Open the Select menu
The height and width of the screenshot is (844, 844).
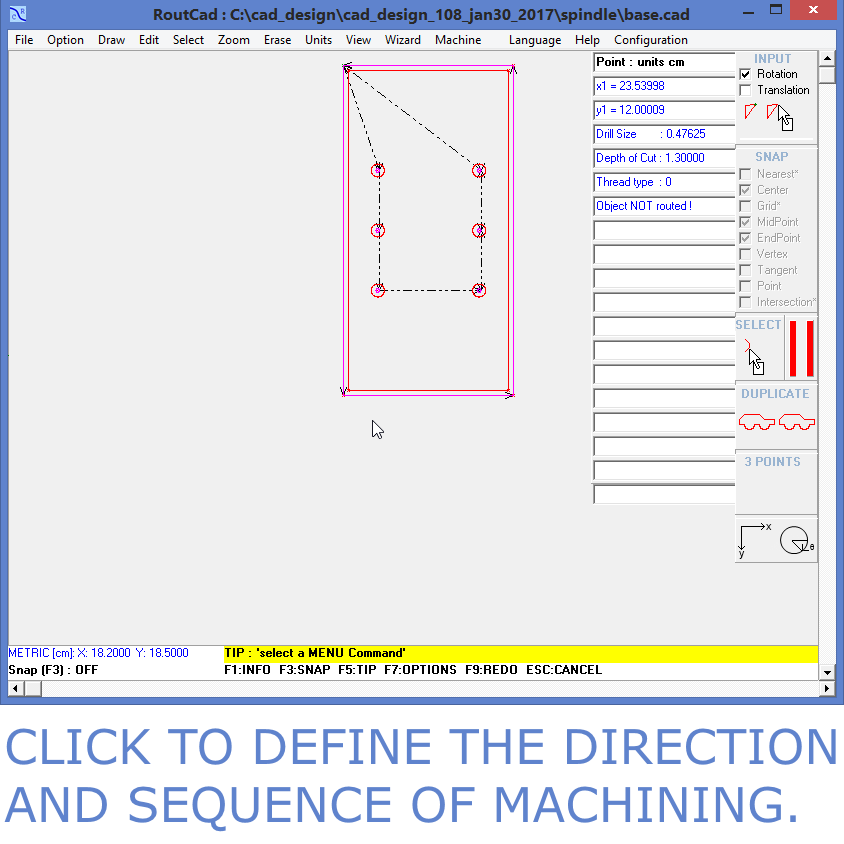click(188, 40)
